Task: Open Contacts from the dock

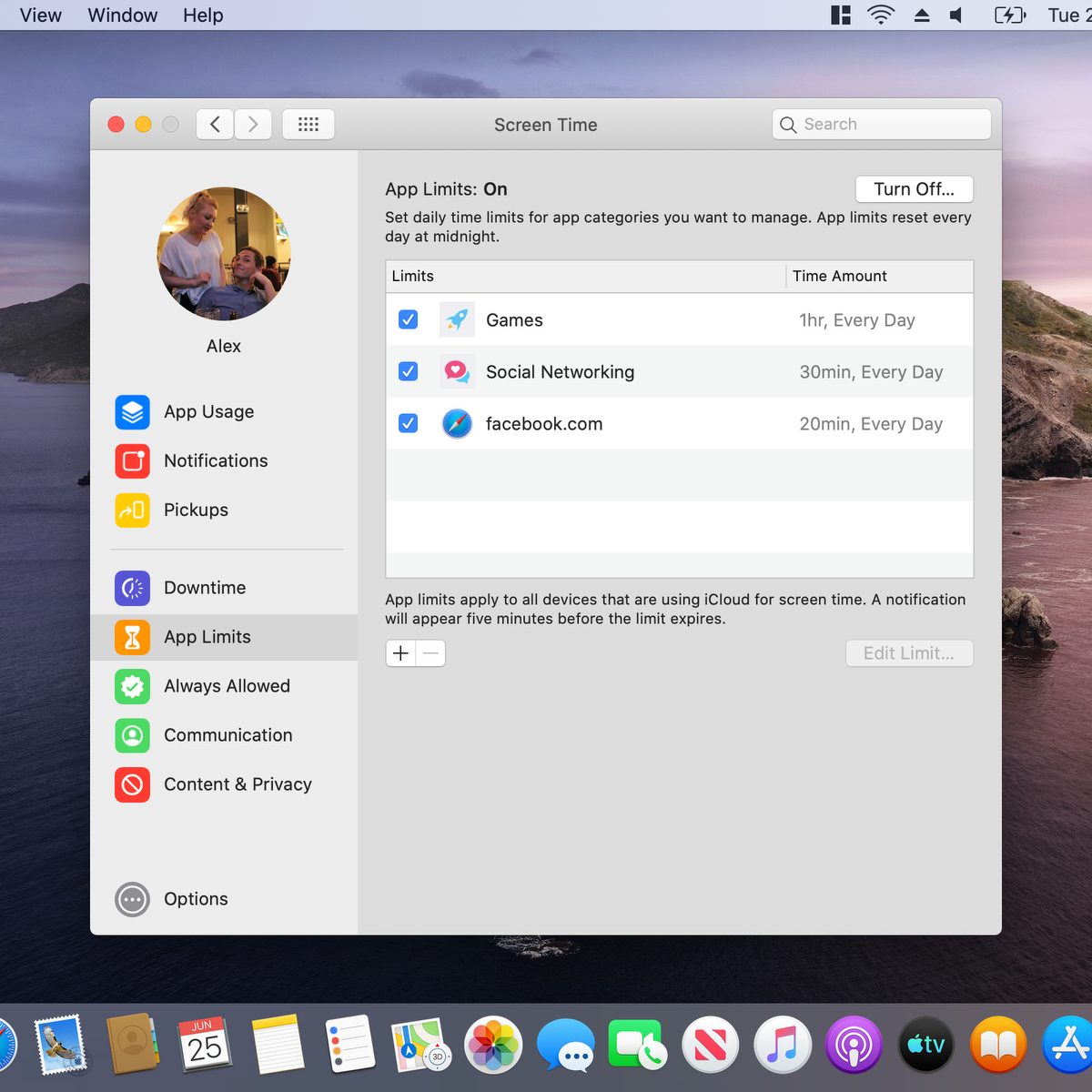Action: (132, 1044)
